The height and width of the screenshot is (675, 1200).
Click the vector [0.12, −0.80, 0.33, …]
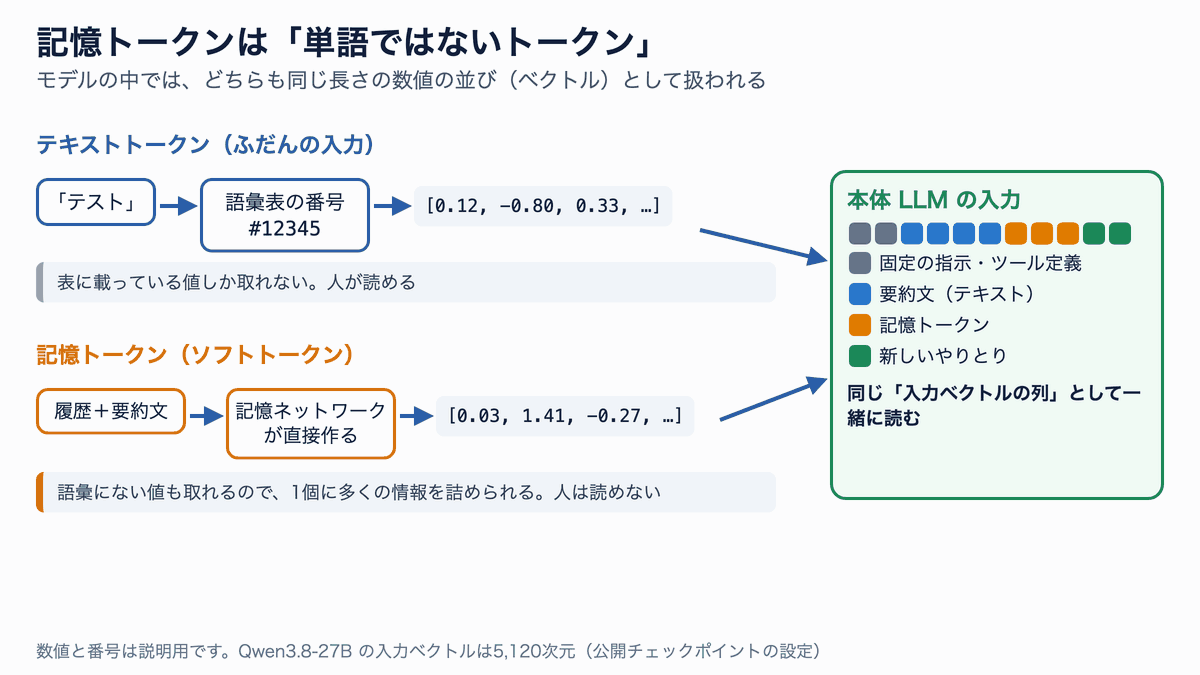(542, 206)
